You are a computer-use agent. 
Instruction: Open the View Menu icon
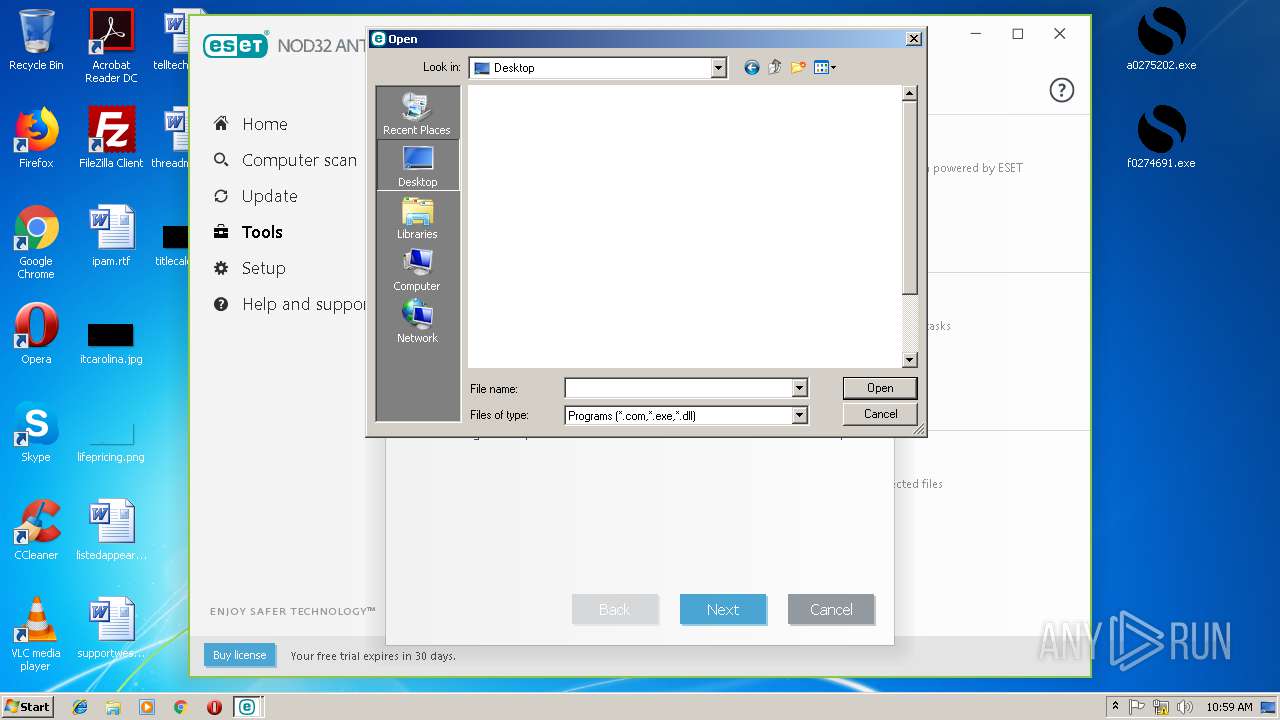click(821, 68)
